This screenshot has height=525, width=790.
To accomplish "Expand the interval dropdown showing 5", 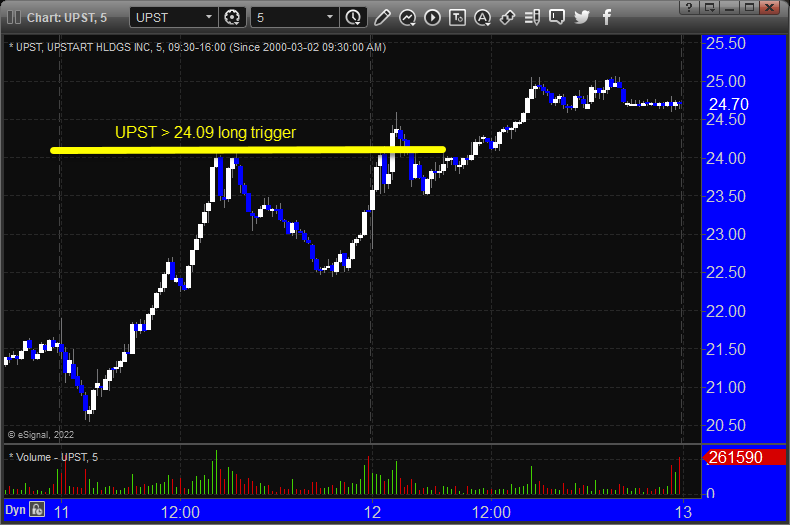I will (x=295, y=18).
